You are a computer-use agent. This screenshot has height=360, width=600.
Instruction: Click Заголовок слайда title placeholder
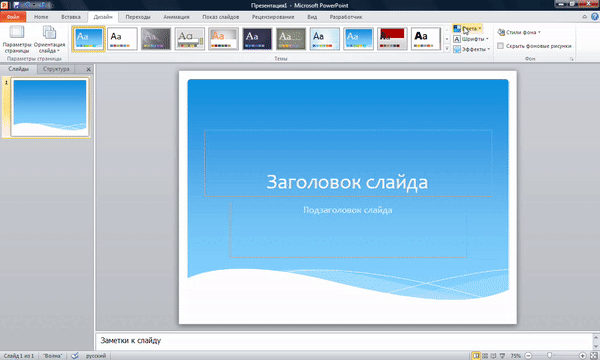pos(348,164)
